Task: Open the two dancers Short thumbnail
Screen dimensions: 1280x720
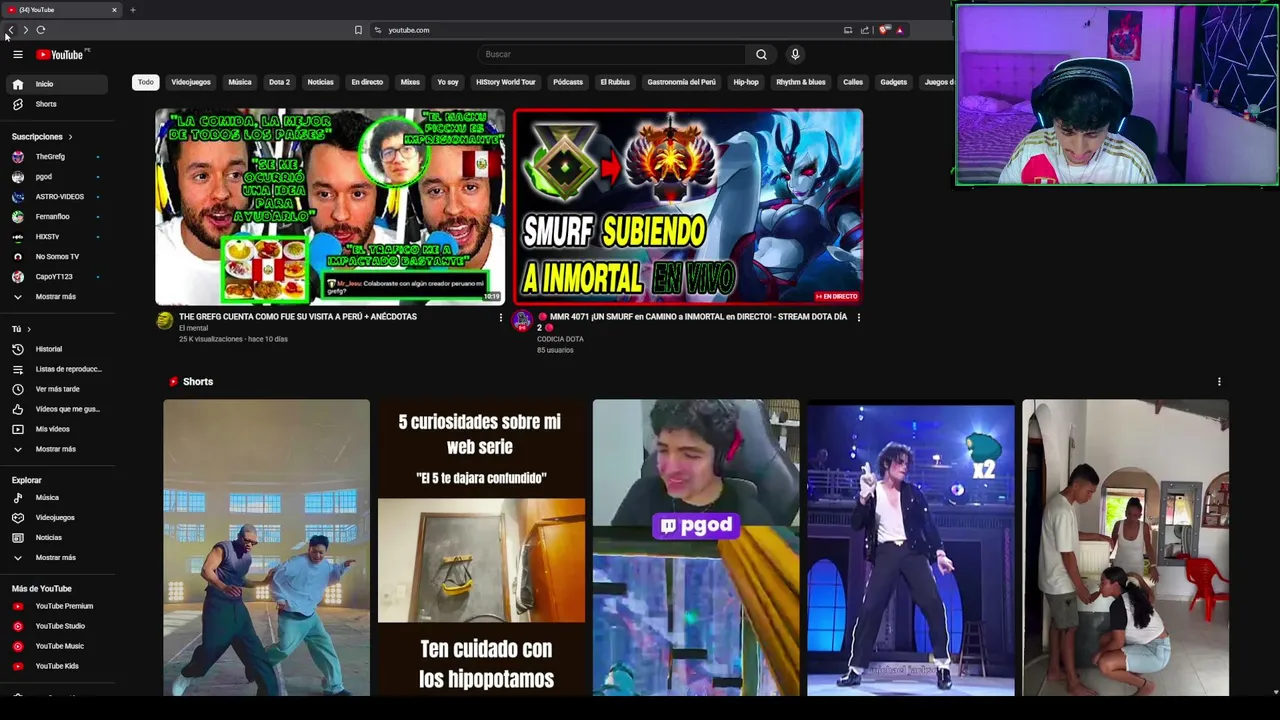Action: 267,548
